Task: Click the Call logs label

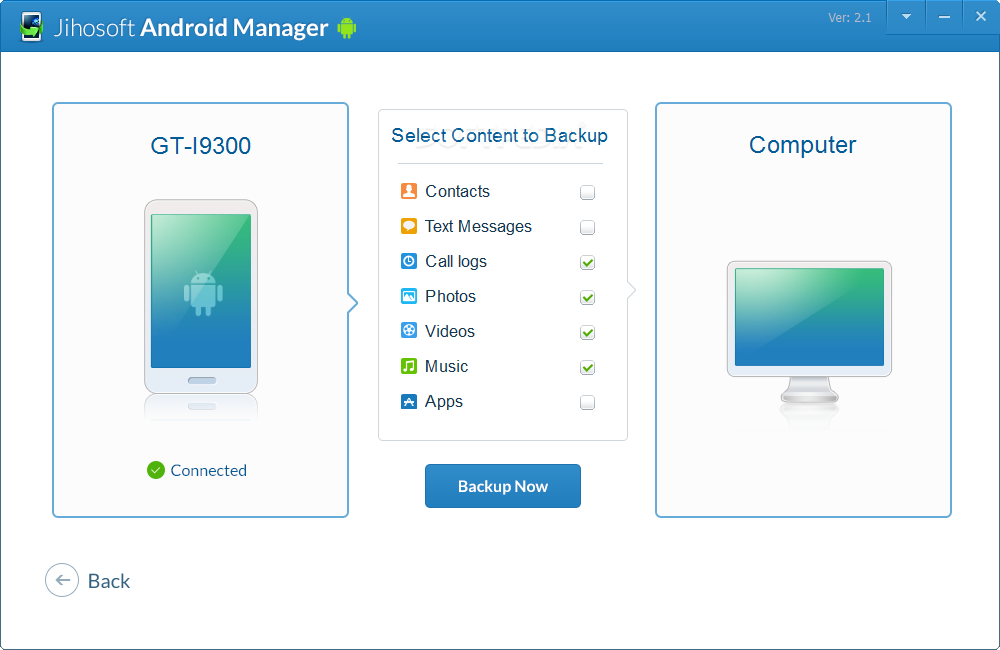Action: pyautogui.click(x=456, y=262)
